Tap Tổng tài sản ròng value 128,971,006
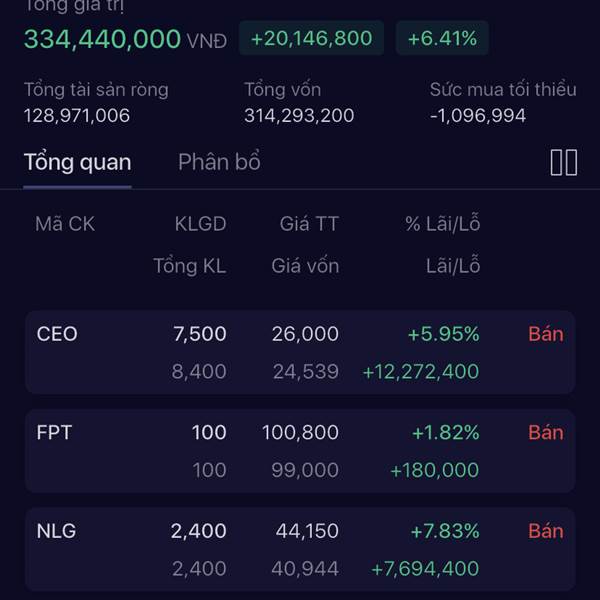Image resolution: width=600 pixels, height=600 pixels. pyautogui.click(x=77, y=116)
